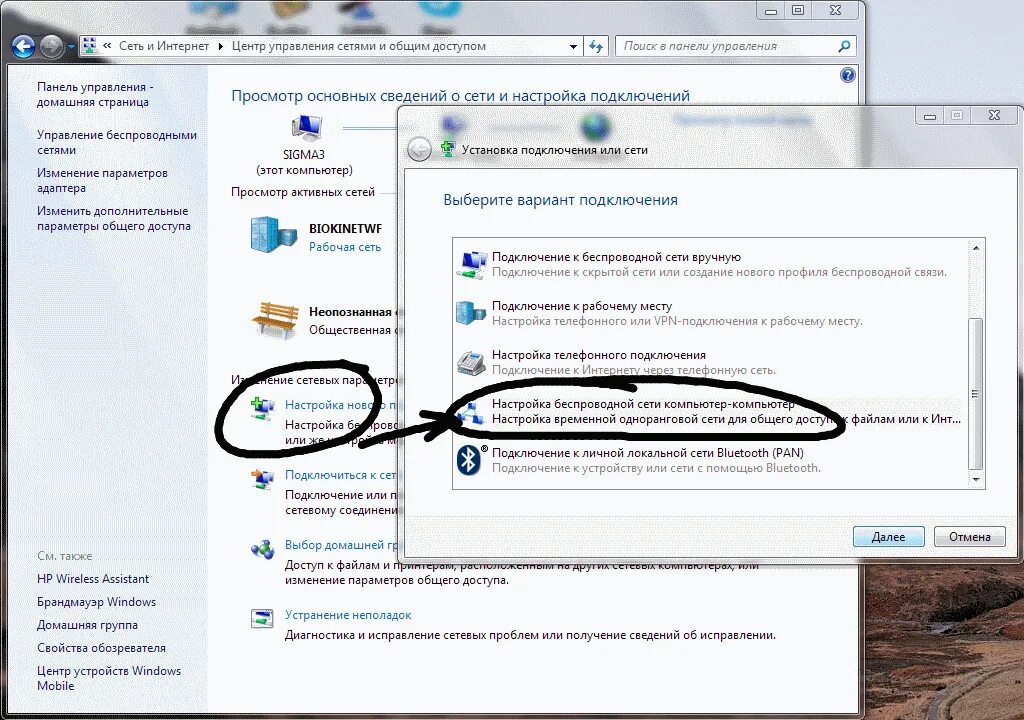Click the Подключиться к сети link
The image size is (1024, 720).
(x=340, y=475)
